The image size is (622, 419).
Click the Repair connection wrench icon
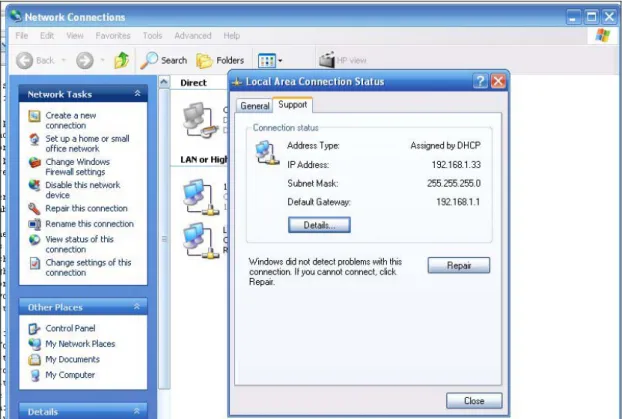pos(35,208)
